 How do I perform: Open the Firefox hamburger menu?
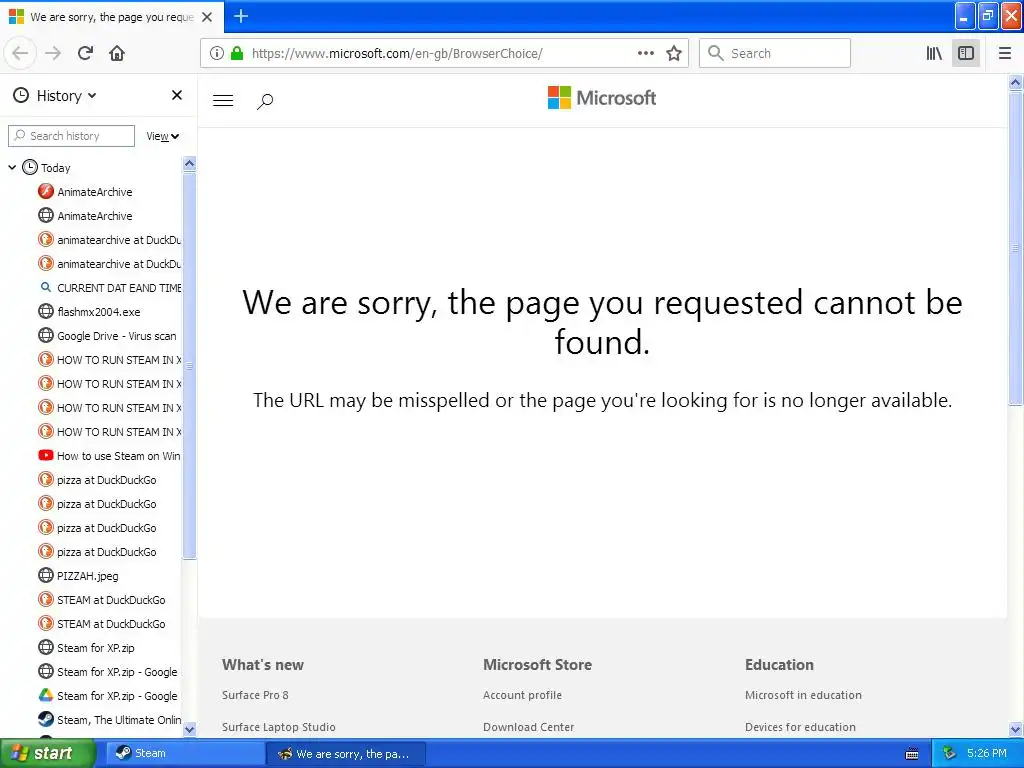click(x=1005, y=54)
